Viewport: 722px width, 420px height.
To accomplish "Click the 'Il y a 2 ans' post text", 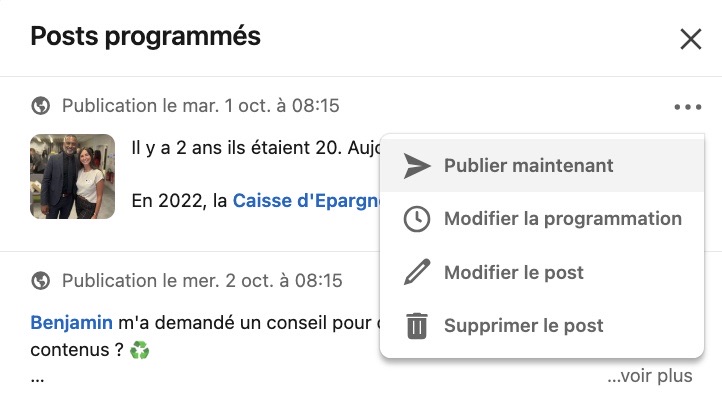I will pyautogui.click(x=256, y=148).
